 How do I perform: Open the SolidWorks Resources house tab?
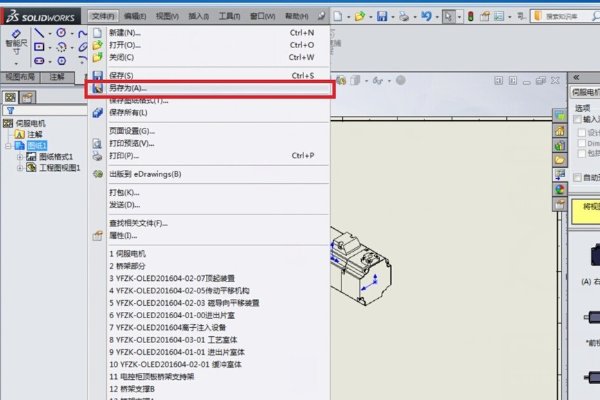tap(559, 131)
